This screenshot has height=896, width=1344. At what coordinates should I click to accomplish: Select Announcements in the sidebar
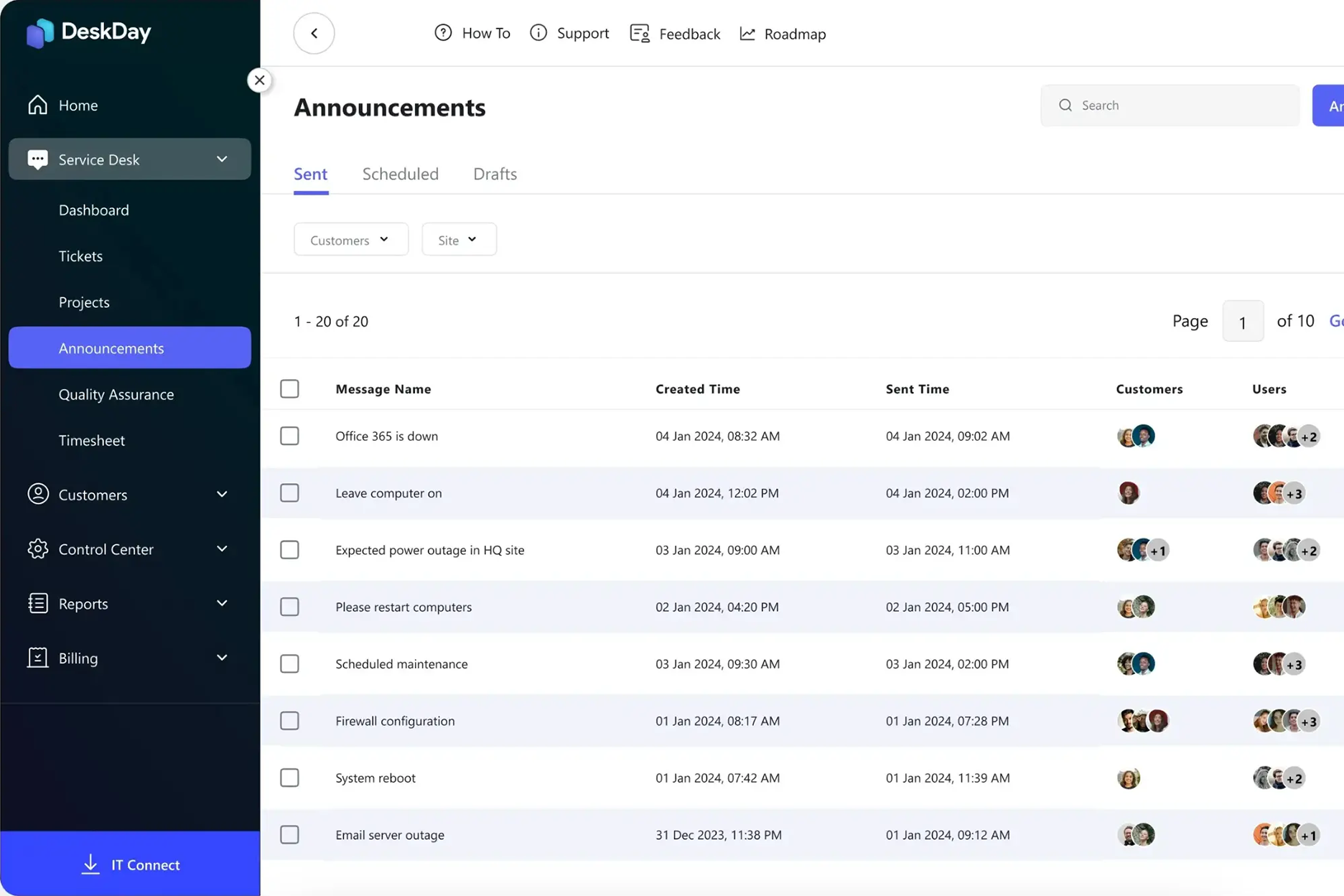(x=129, y=347)
